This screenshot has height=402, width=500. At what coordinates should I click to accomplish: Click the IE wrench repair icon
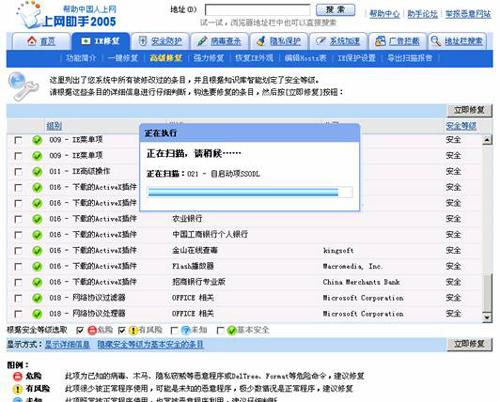23,86
